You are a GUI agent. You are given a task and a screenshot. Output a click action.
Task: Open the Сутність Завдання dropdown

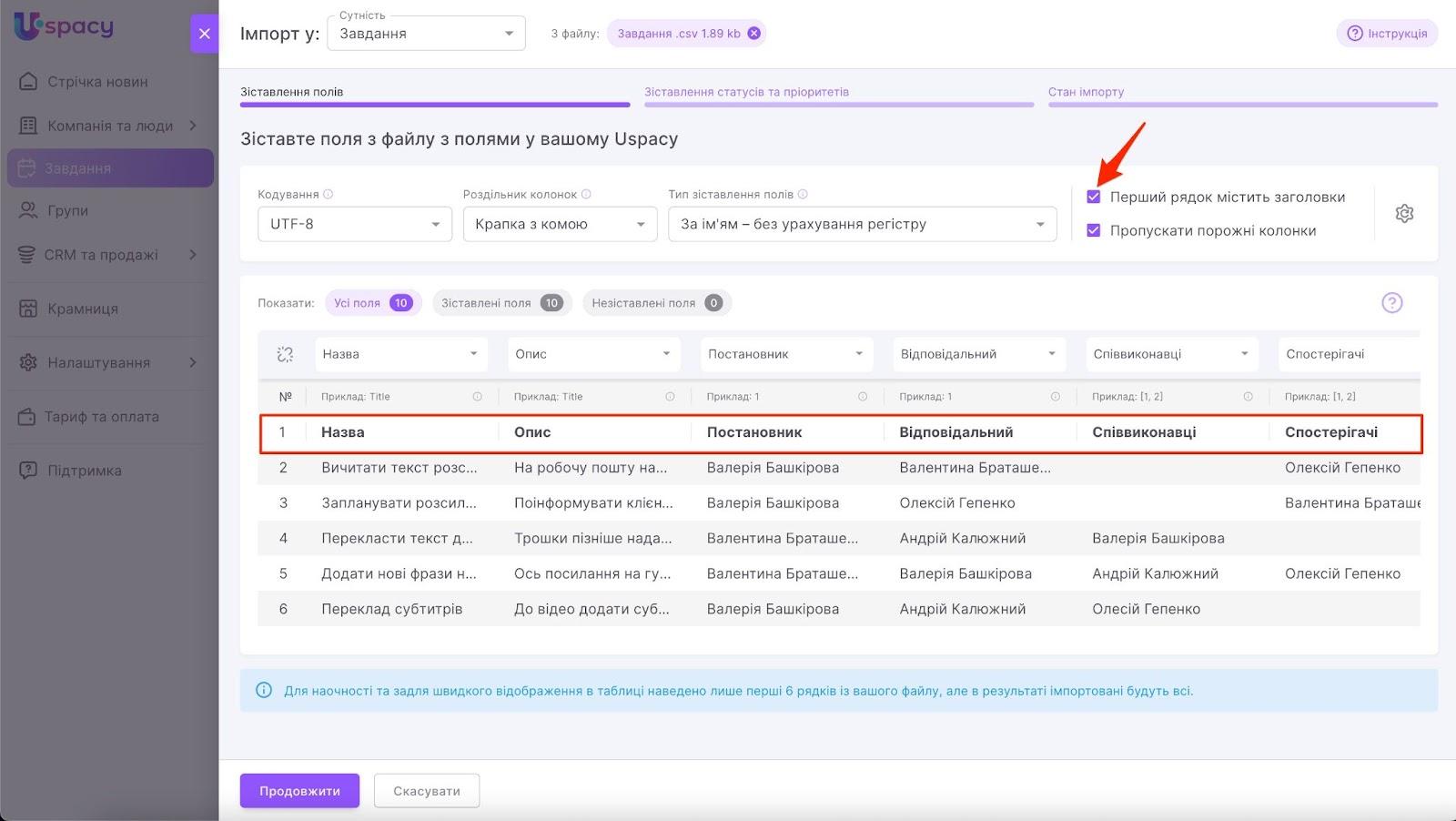[x=426, y=34]
